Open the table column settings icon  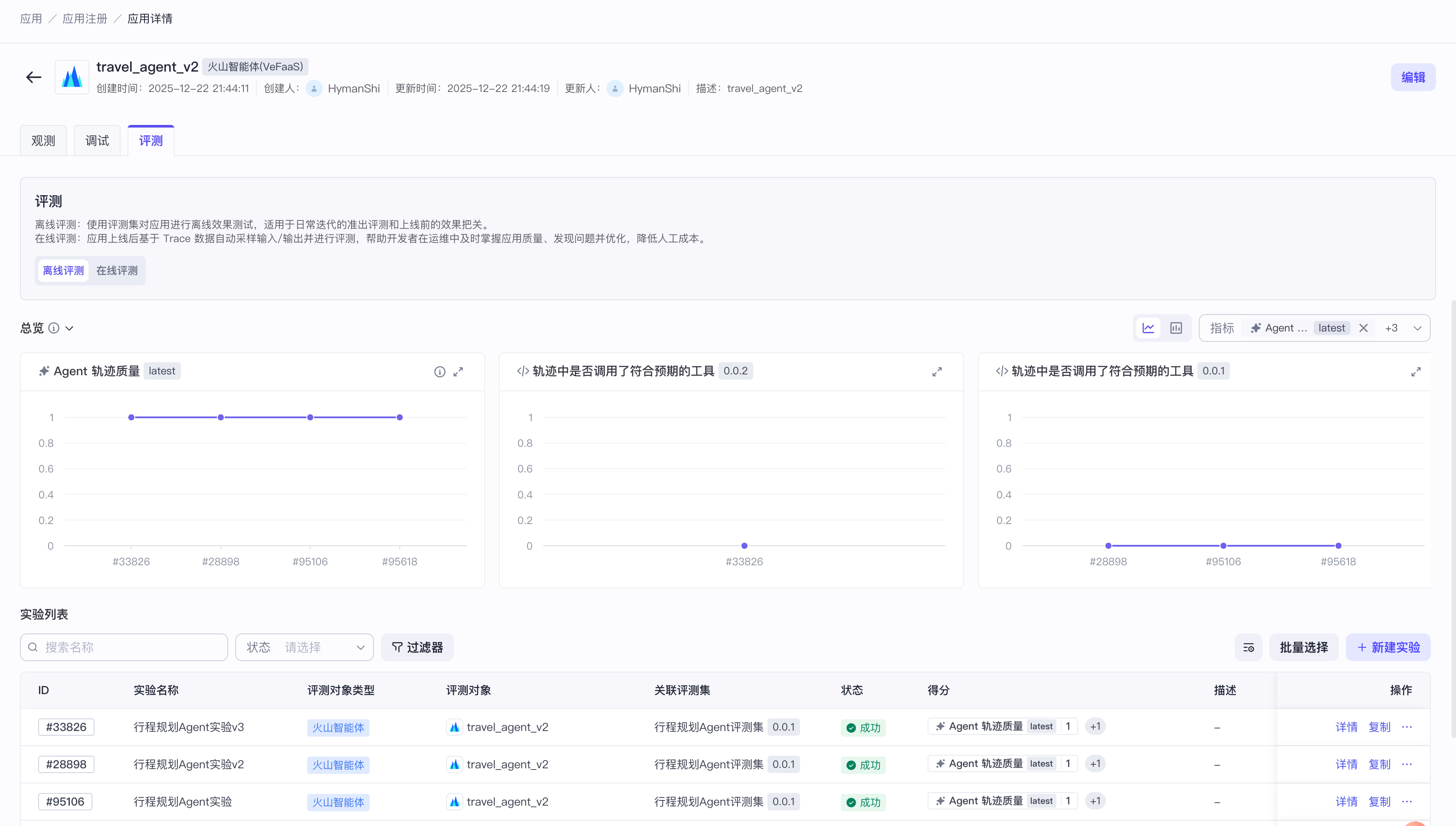(x=1249, y=647)
